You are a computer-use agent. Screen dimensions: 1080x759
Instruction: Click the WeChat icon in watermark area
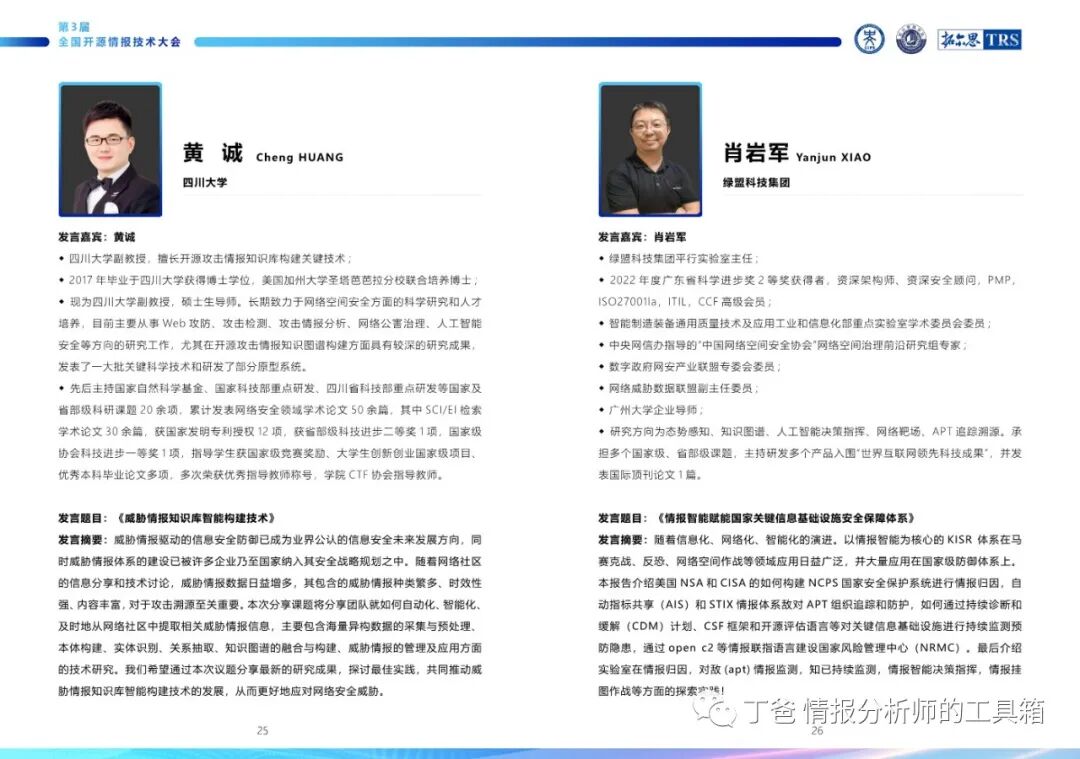pos(714,709)
